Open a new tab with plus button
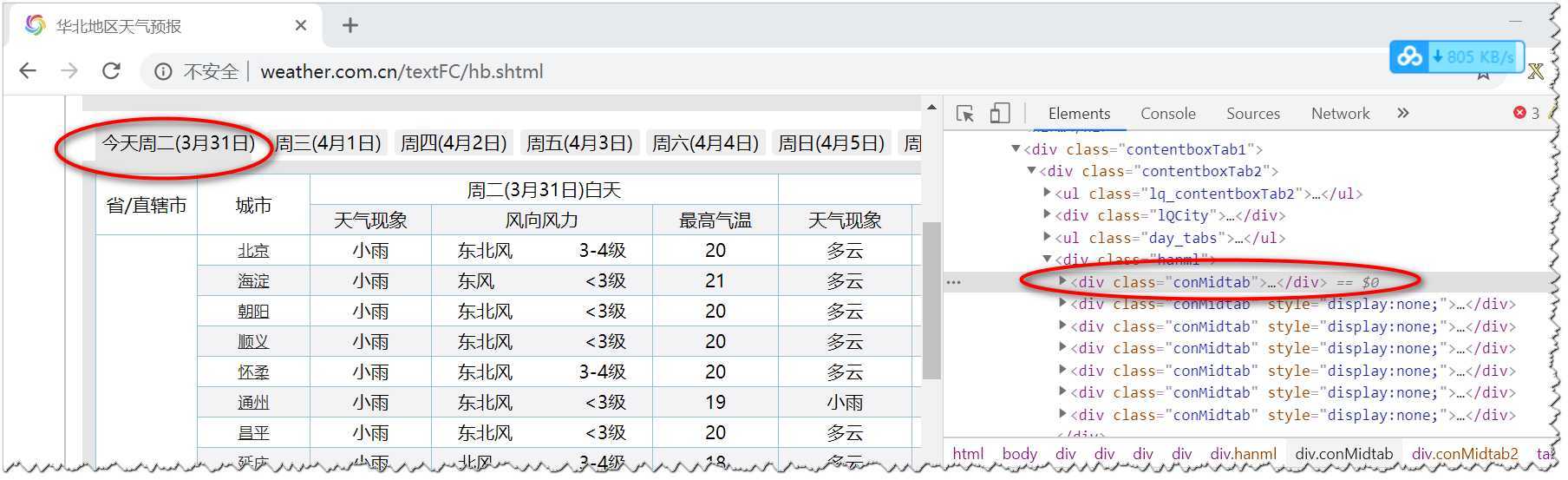The image size is (1568, 480). tap(350, 26)
